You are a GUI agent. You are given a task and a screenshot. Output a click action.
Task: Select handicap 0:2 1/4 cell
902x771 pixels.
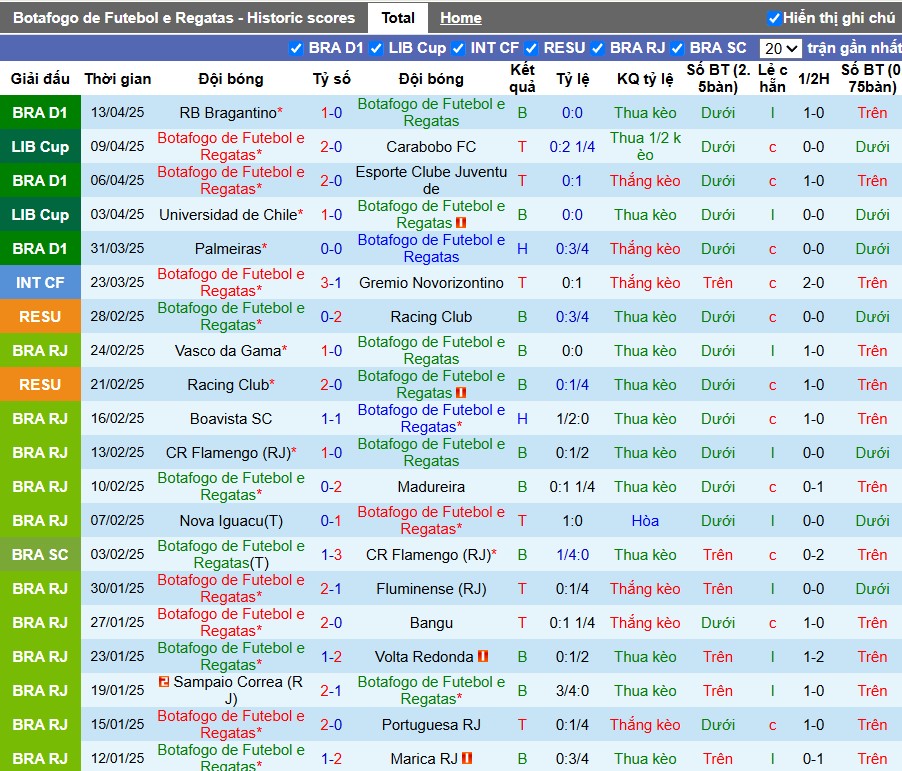[572, 147]
